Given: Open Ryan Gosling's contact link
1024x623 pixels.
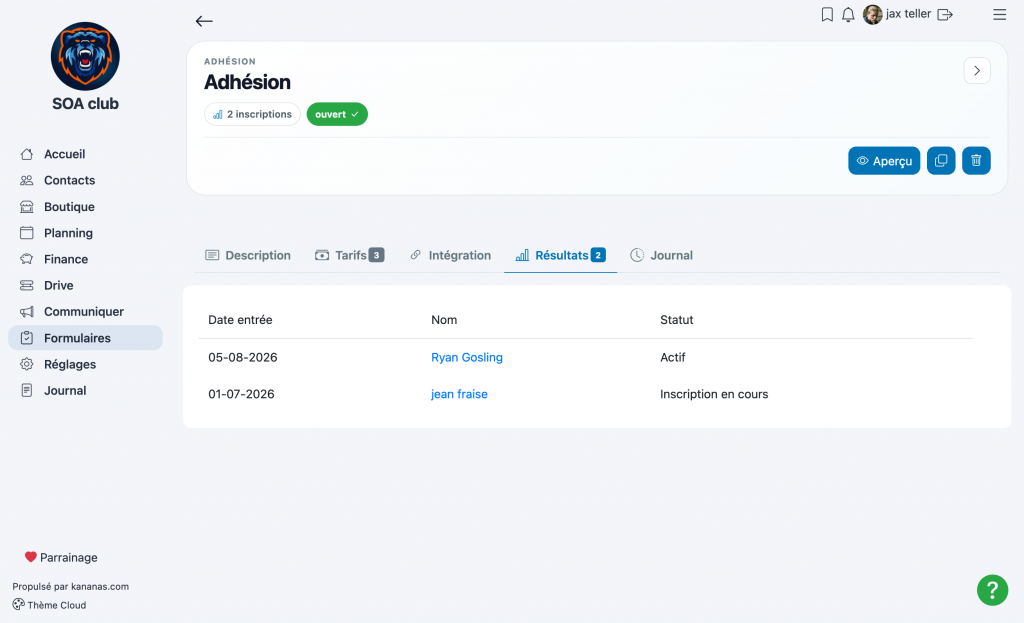Looking at the screenshot, I should point(467,357).
